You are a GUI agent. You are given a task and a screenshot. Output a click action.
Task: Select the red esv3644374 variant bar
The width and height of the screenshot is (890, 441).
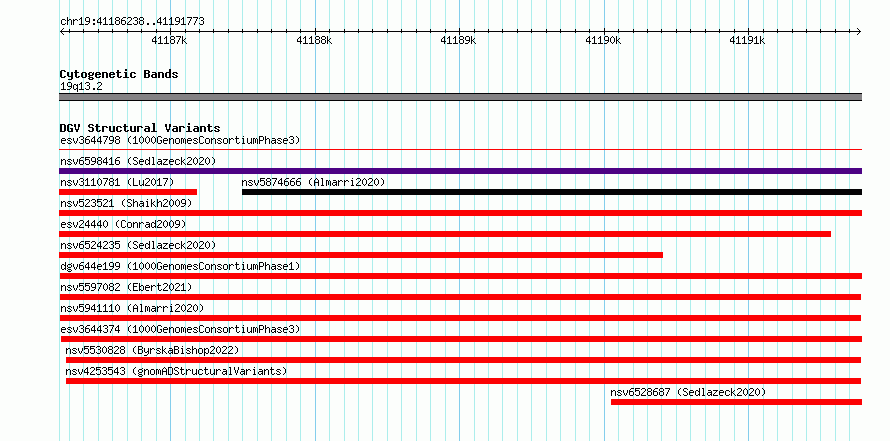click(460, 339)
